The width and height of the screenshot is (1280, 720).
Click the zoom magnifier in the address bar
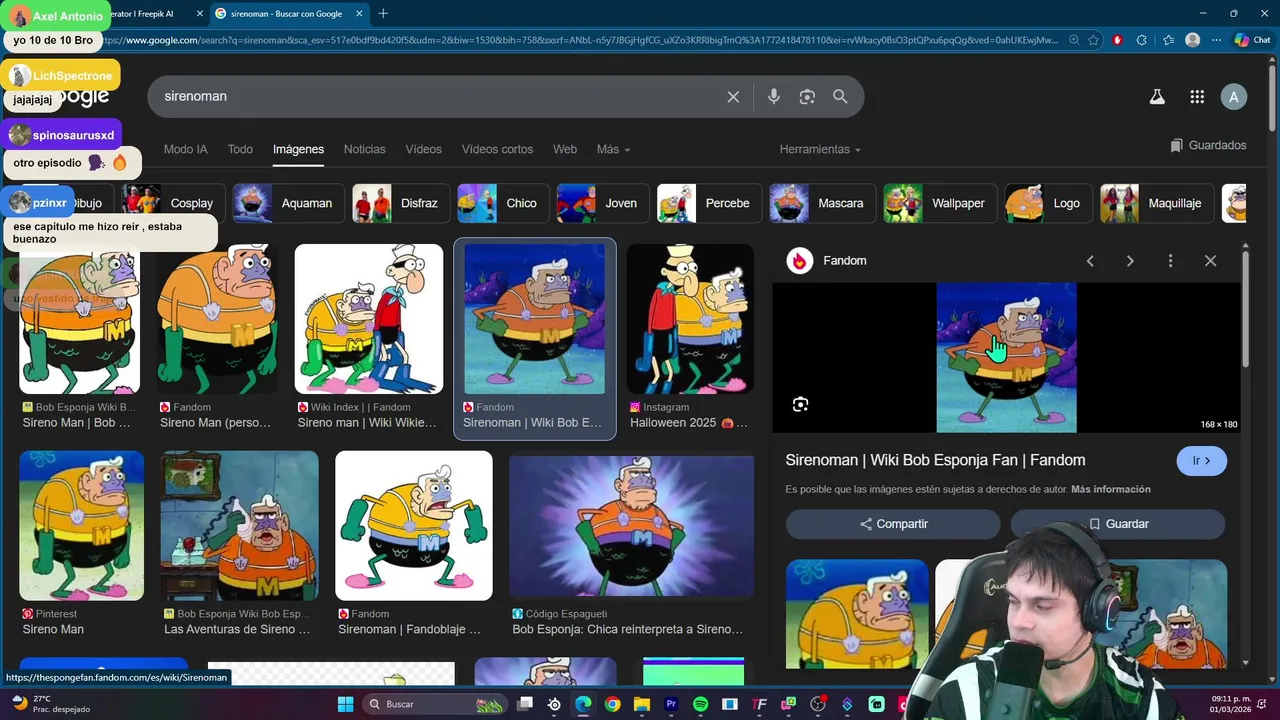pos(1074,40)
